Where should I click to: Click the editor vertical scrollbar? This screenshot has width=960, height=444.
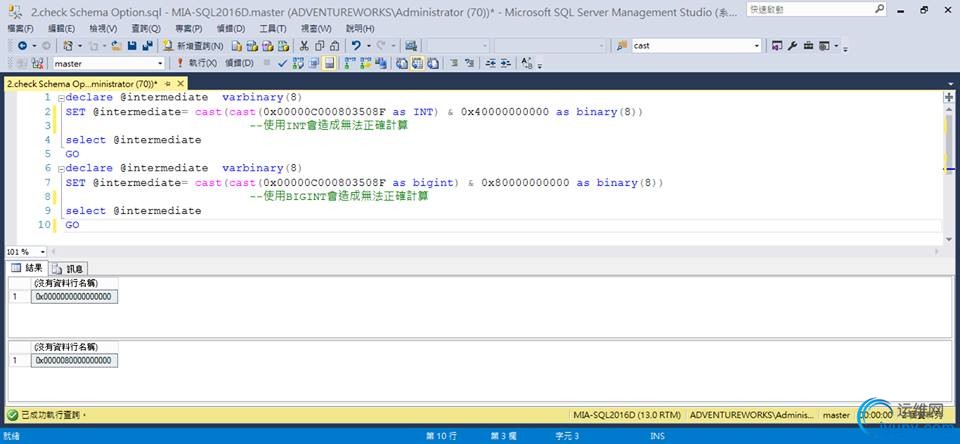tap(948, 140)
